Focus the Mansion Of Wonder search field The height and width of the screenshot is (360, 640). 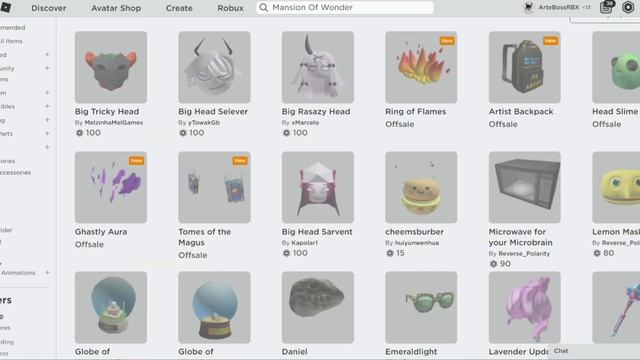tap(345, 8)
